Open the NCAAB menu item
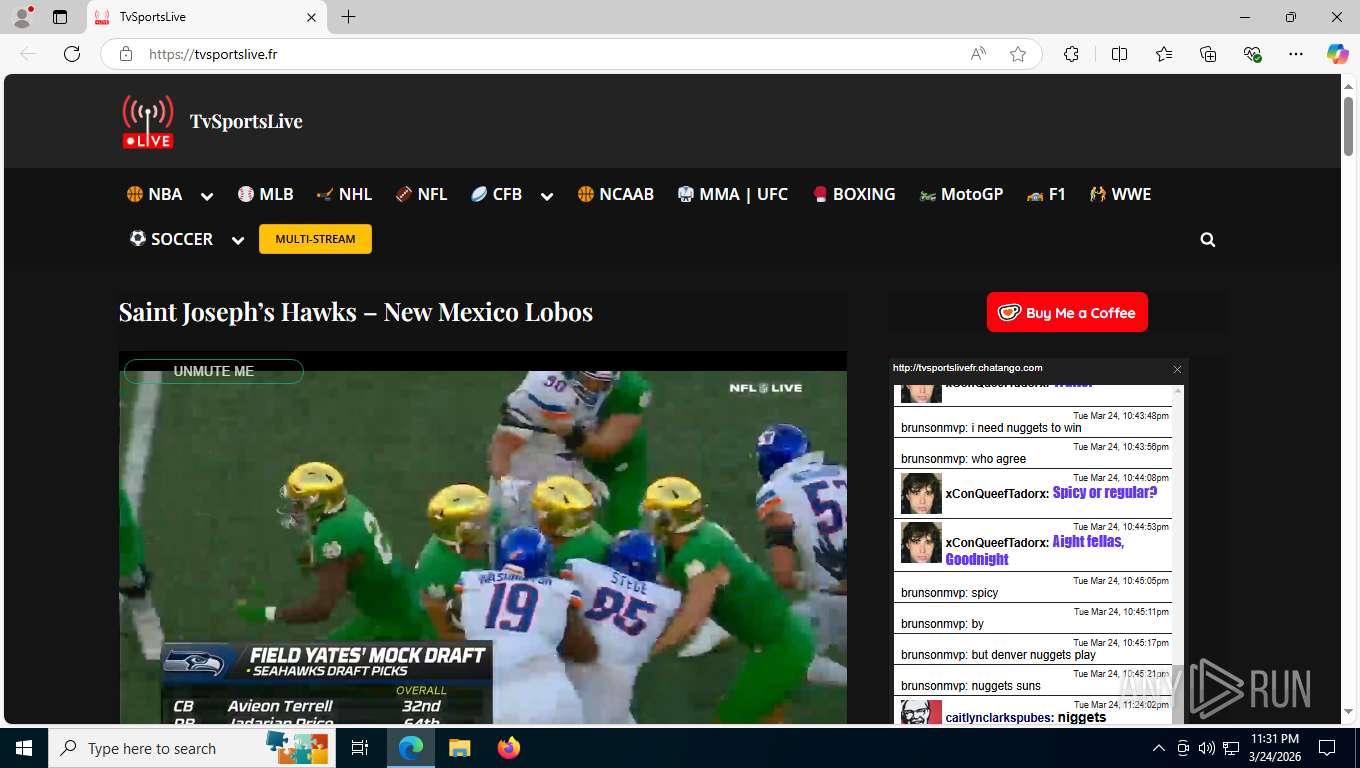Screen dimensions: 1360x768 coord(615,194)
